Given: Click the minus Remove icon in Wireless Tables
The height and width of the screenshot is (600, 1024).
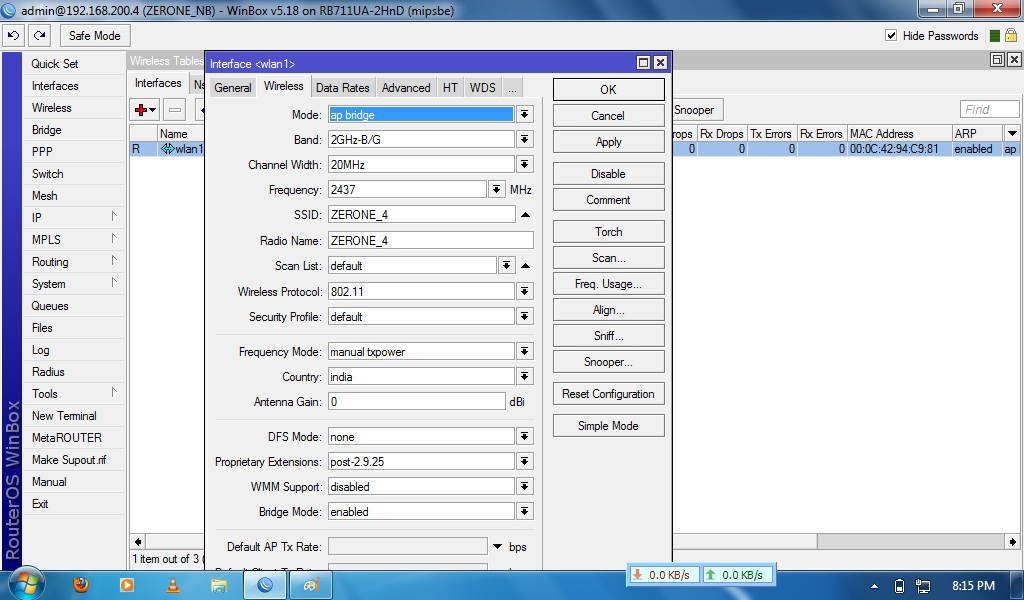Looking at the screenshot, I should pos(174,110).
